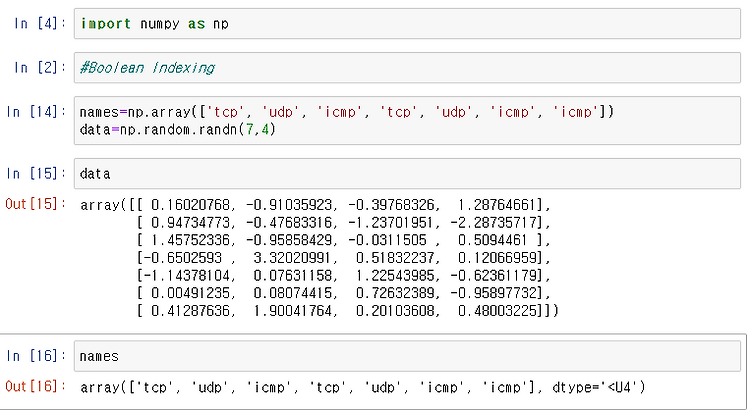
Task: Click the 'Out[15]:' prompt label
Action: [x=36, y=204]
